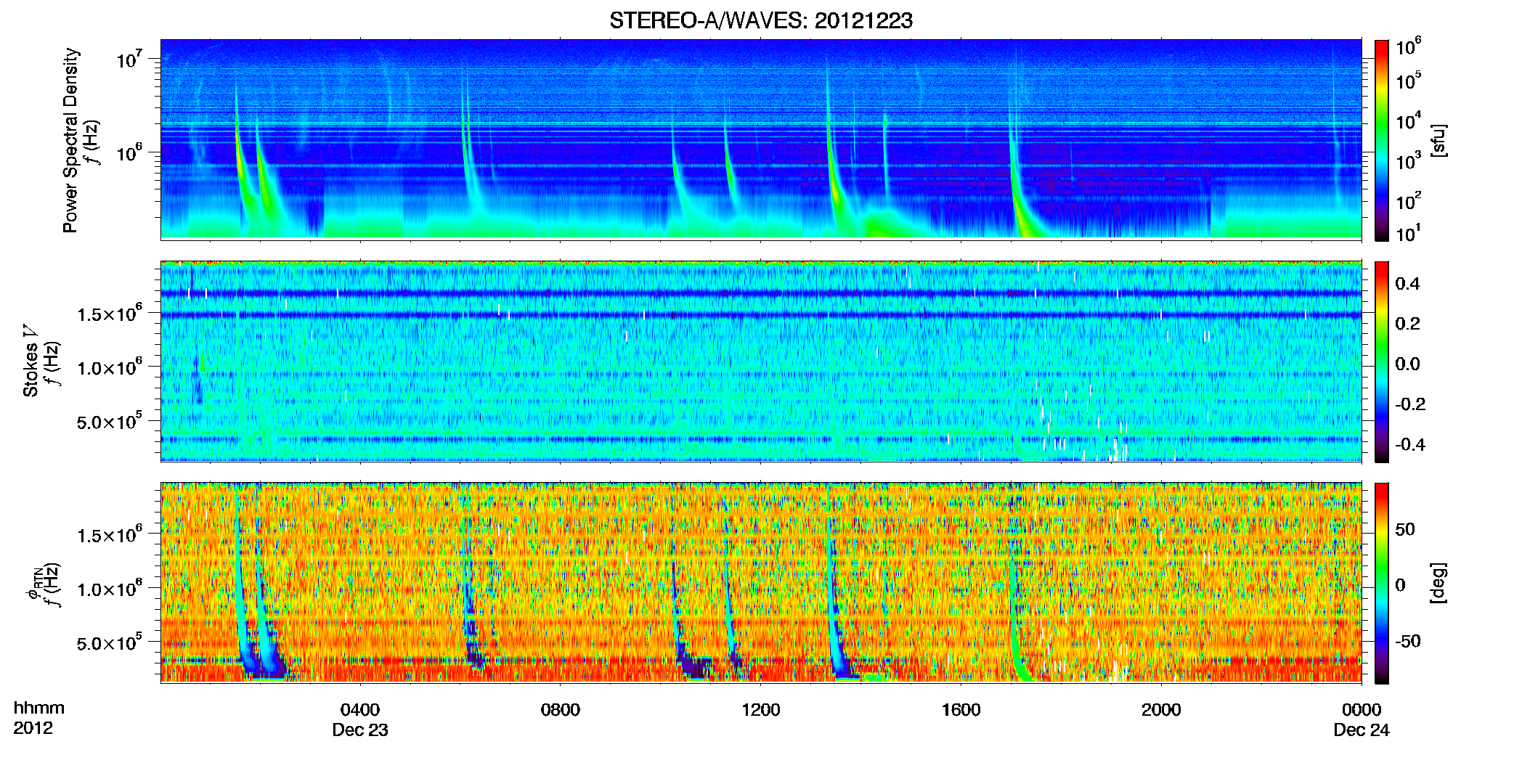This screenshot has height=784, width=1522.
Task: Click the "0.0" Stokes V colorbar label
Action: click(x=1407, y=364)
